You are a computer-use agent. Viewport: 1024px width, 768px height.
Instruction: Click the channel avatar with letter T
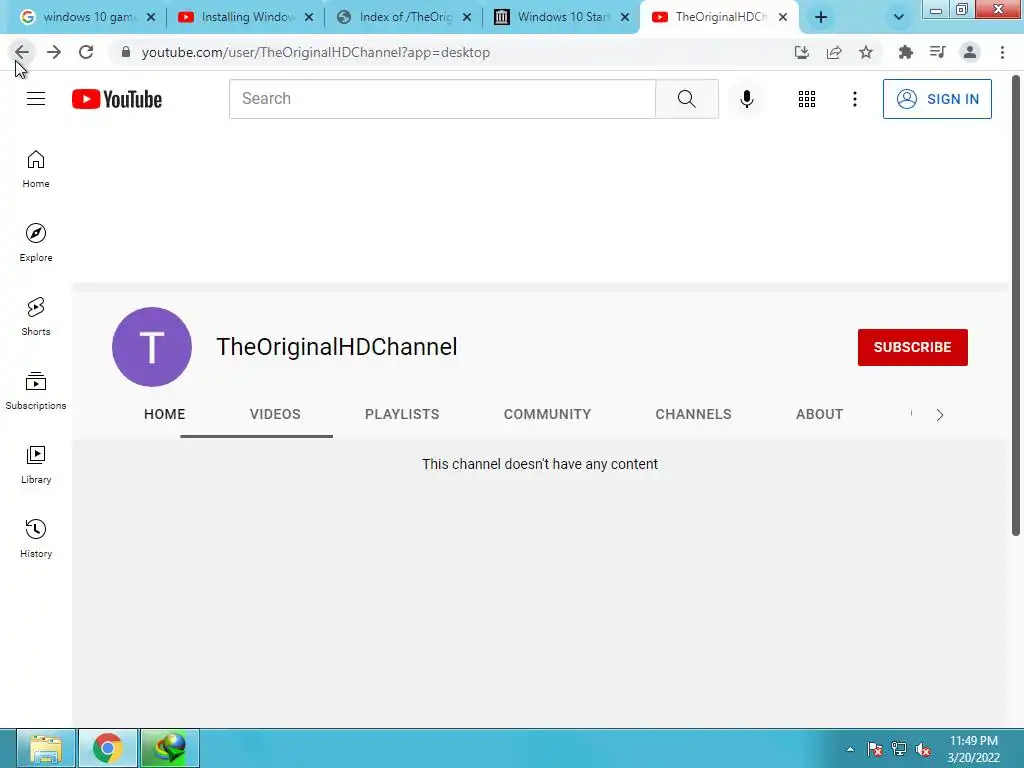(x=152, y=347)
